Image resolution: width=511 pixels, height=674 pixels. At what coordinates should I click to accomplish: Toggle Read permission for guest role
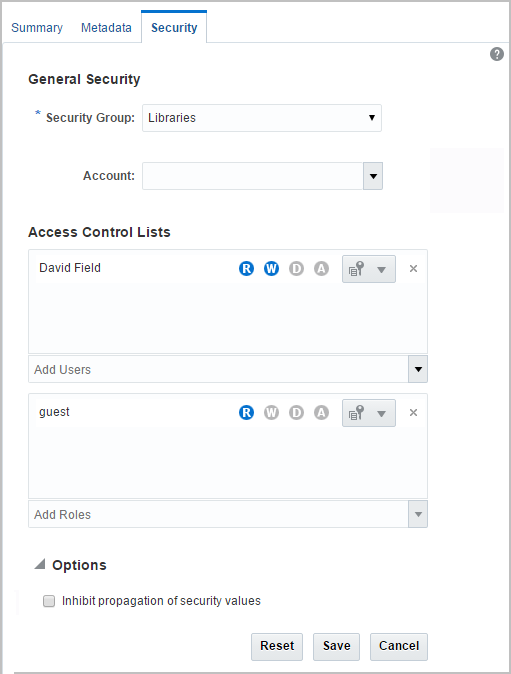[246, 413]
